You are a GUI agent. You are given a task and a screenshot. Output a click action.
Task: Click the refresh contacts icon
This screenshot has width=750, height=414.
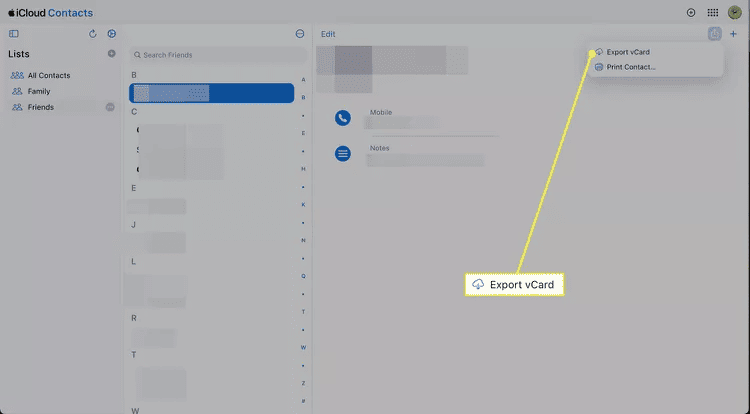tap(93, 33)
